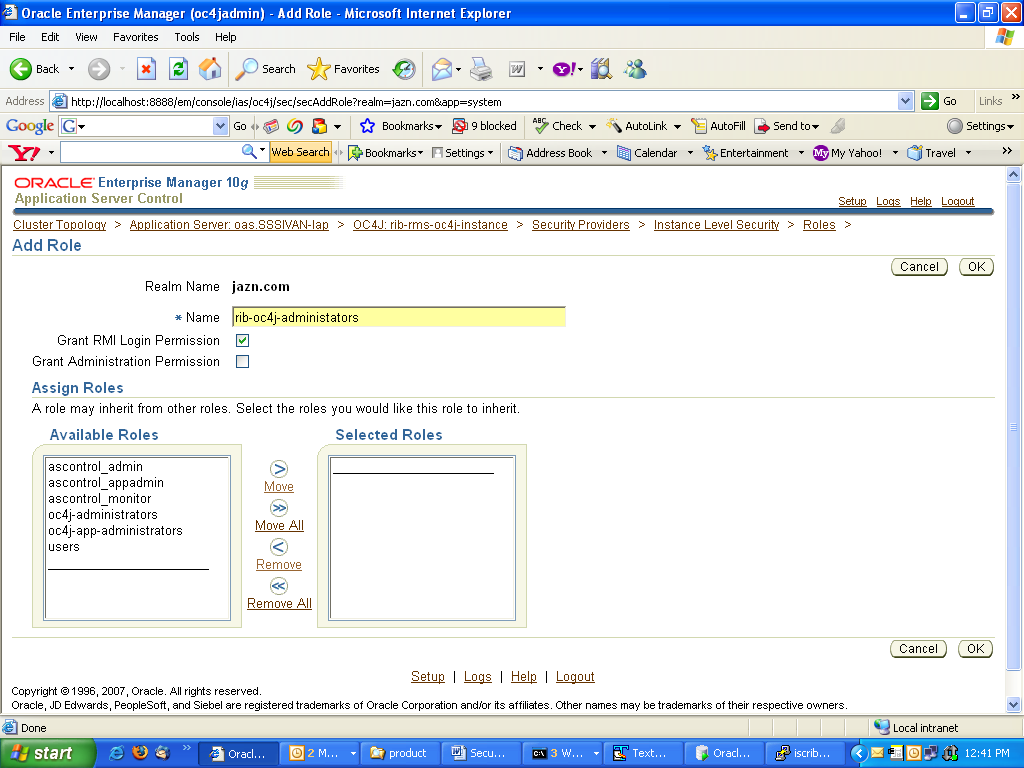
Task: Click the Yahoo search input box
Action: (x=152, y=152)
